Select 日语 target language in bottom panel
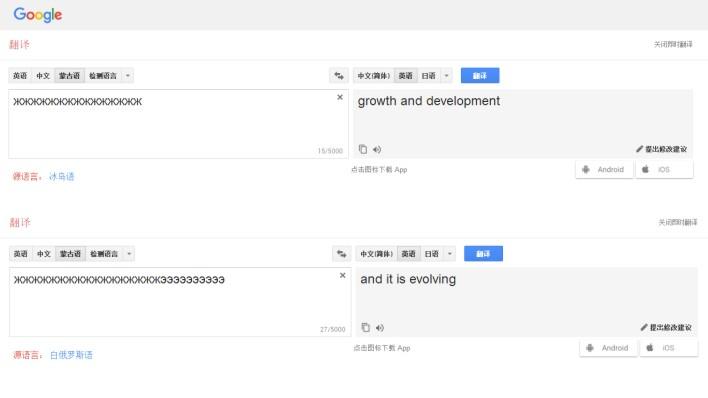Viewport: 708px width, 398px height. (x=432, y=254)
